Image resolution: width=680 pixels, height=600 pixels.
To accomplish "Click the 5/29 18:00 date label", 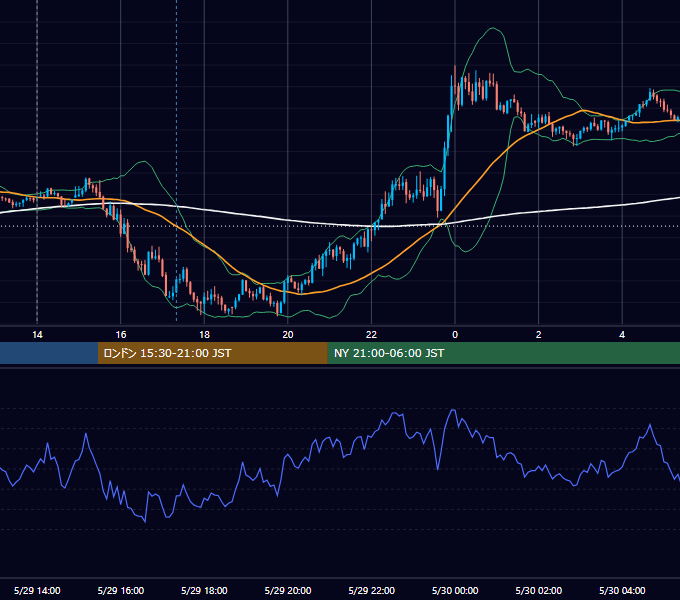I will click(204, 590).
